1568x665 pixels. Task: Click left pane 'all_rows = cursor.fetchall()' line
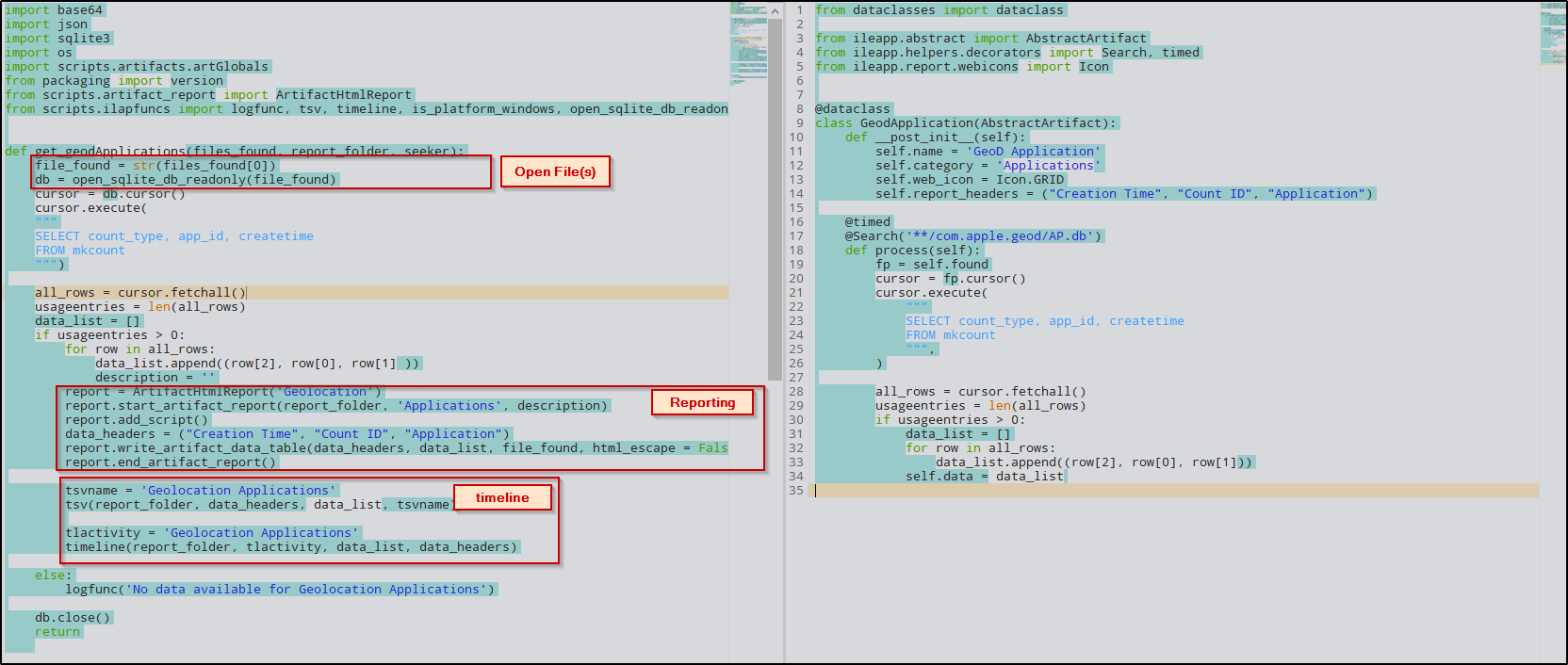[x=140, y=293]
